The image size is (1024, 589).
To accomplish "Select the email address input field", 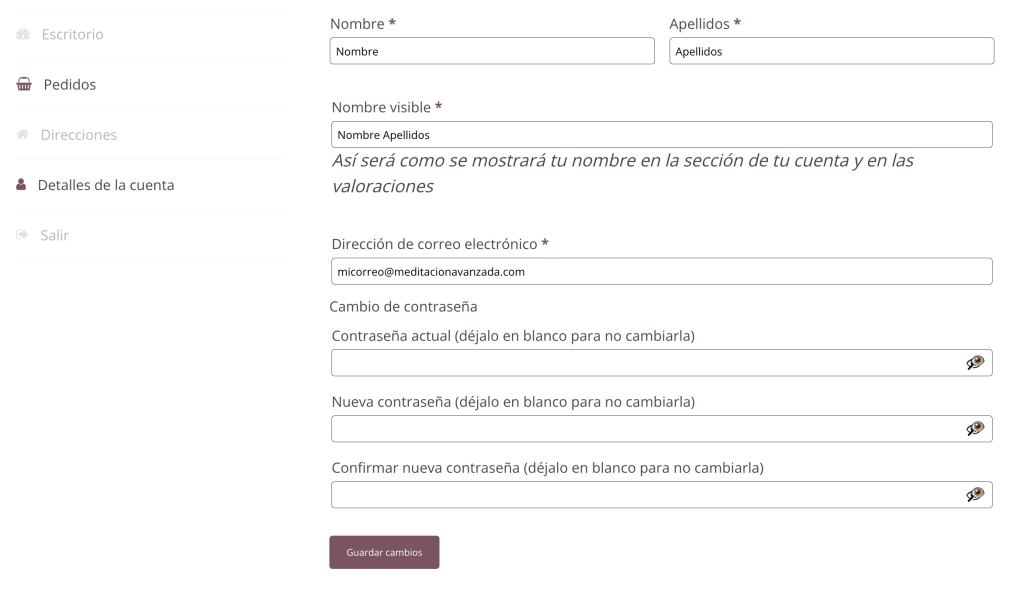I will click(x=660, y=271).
